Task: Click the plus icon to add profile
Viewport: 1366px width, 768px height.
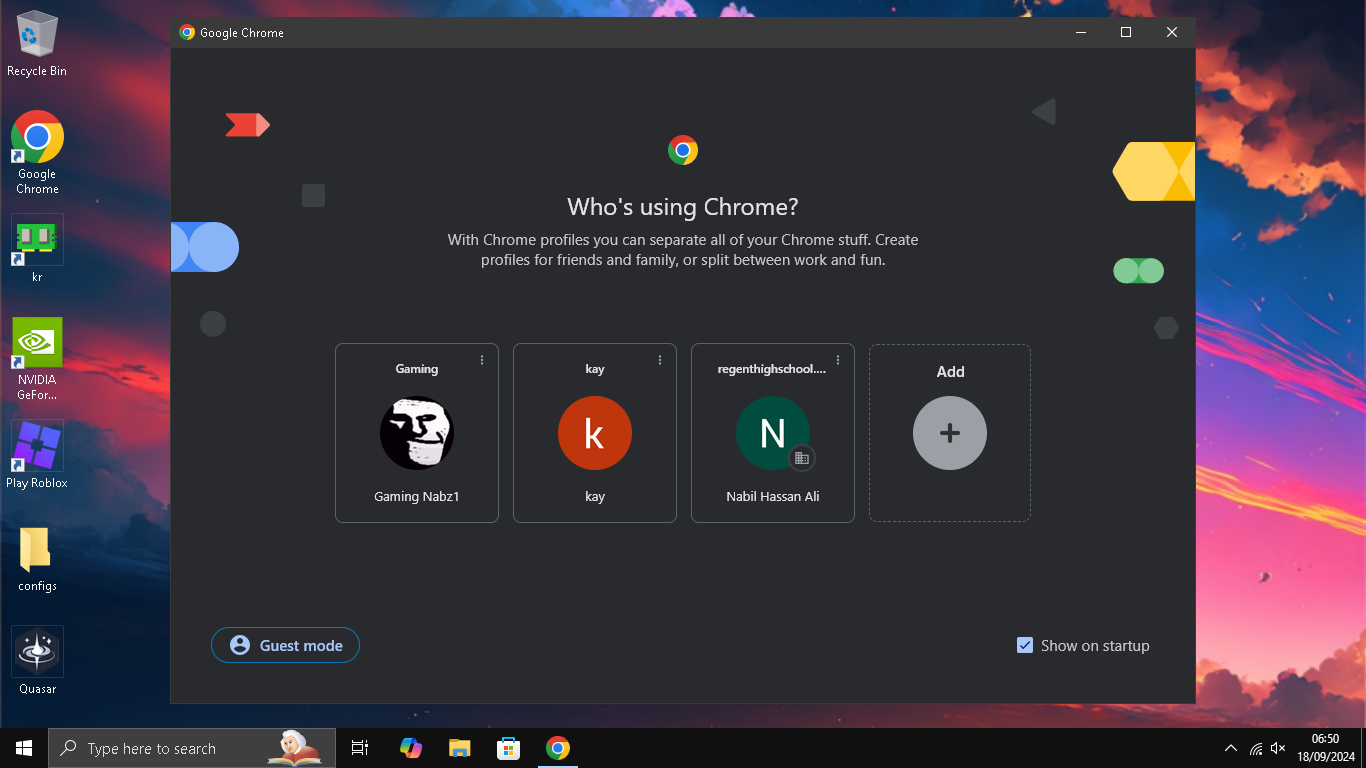Action: click(950, 433)
